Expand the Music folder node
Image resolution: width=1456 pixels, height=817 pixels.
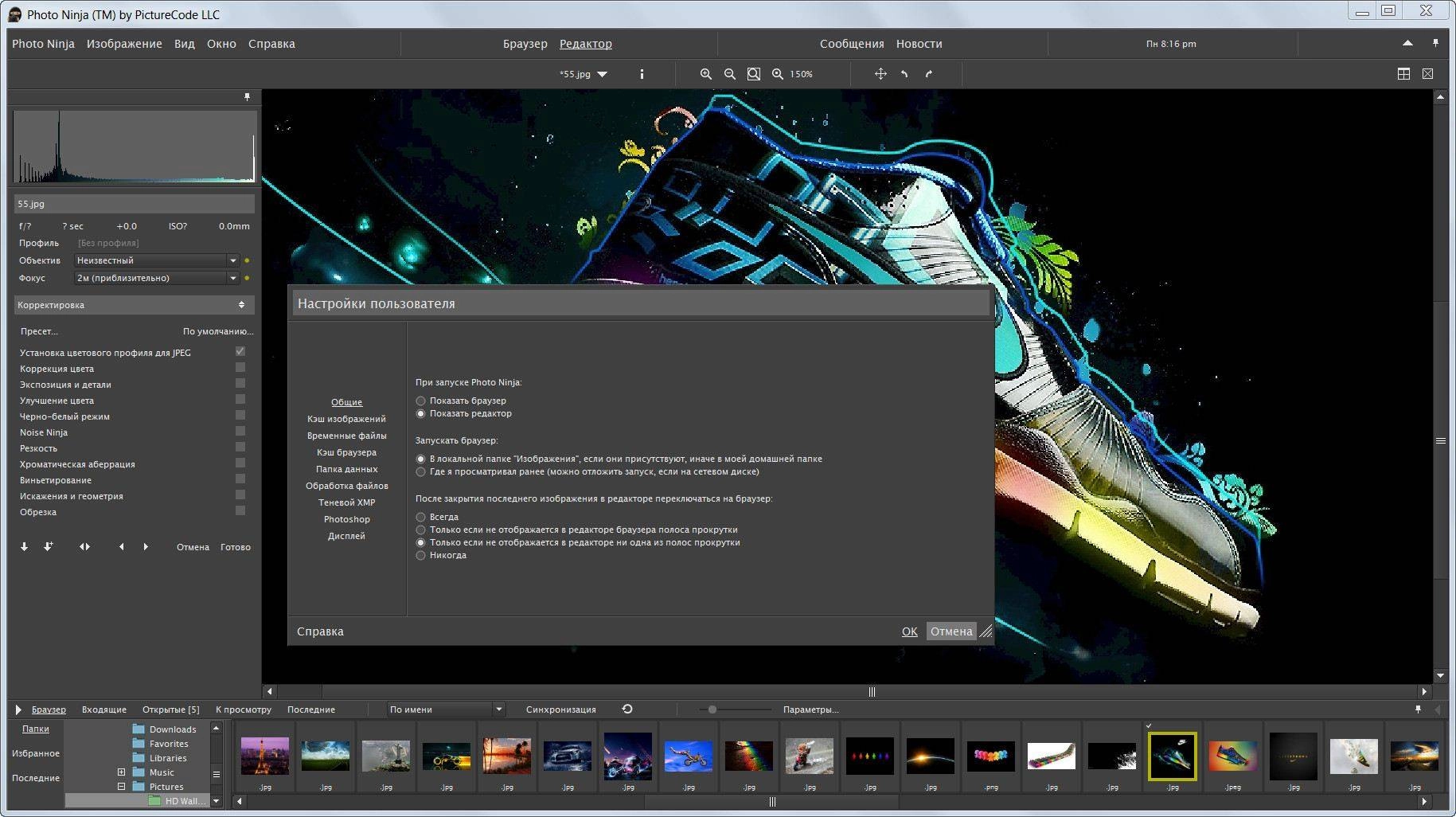(121, 772)
